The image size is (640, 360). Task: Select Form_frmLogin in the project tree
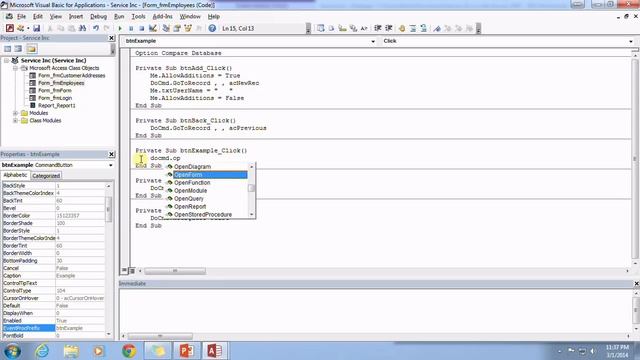[55, 98]
